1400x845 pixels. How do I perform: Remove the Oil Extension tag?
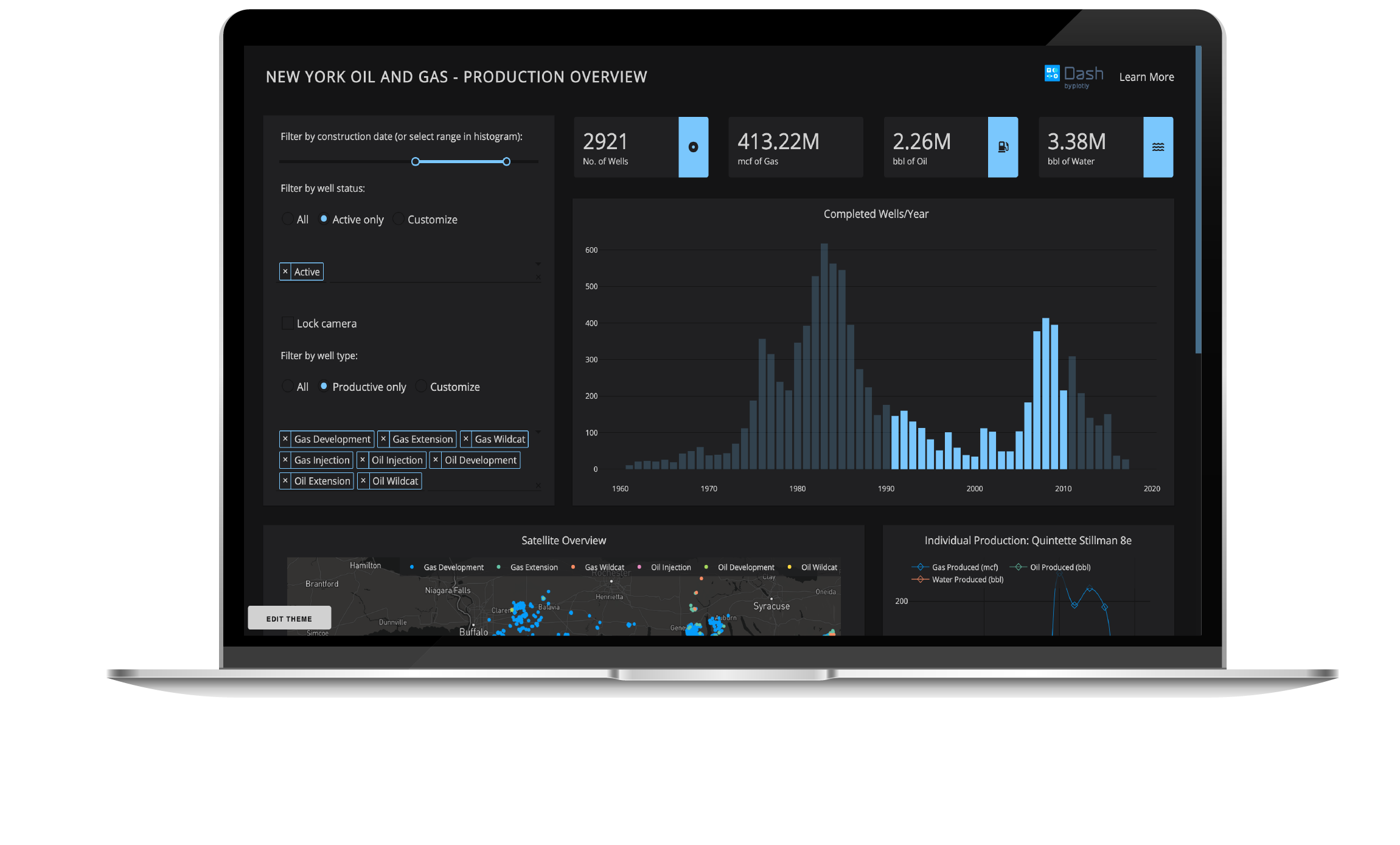(x=285, y=481)
